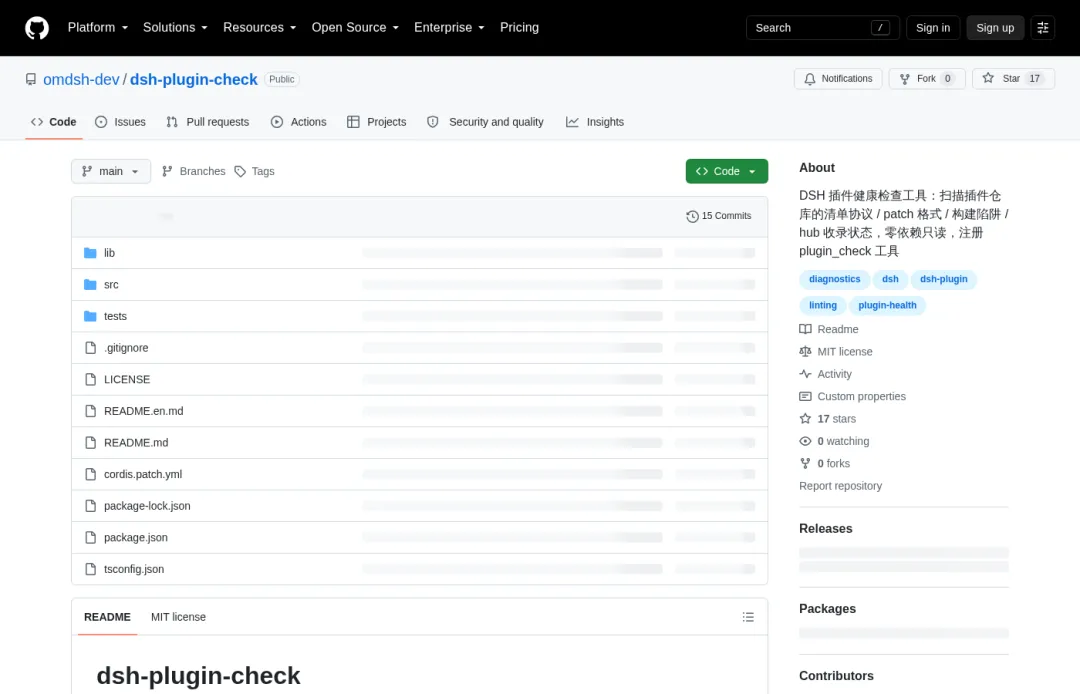Click the Sign up button
Image resolution: width=1080 pixels, height=694 pixels.
(995, 28)
